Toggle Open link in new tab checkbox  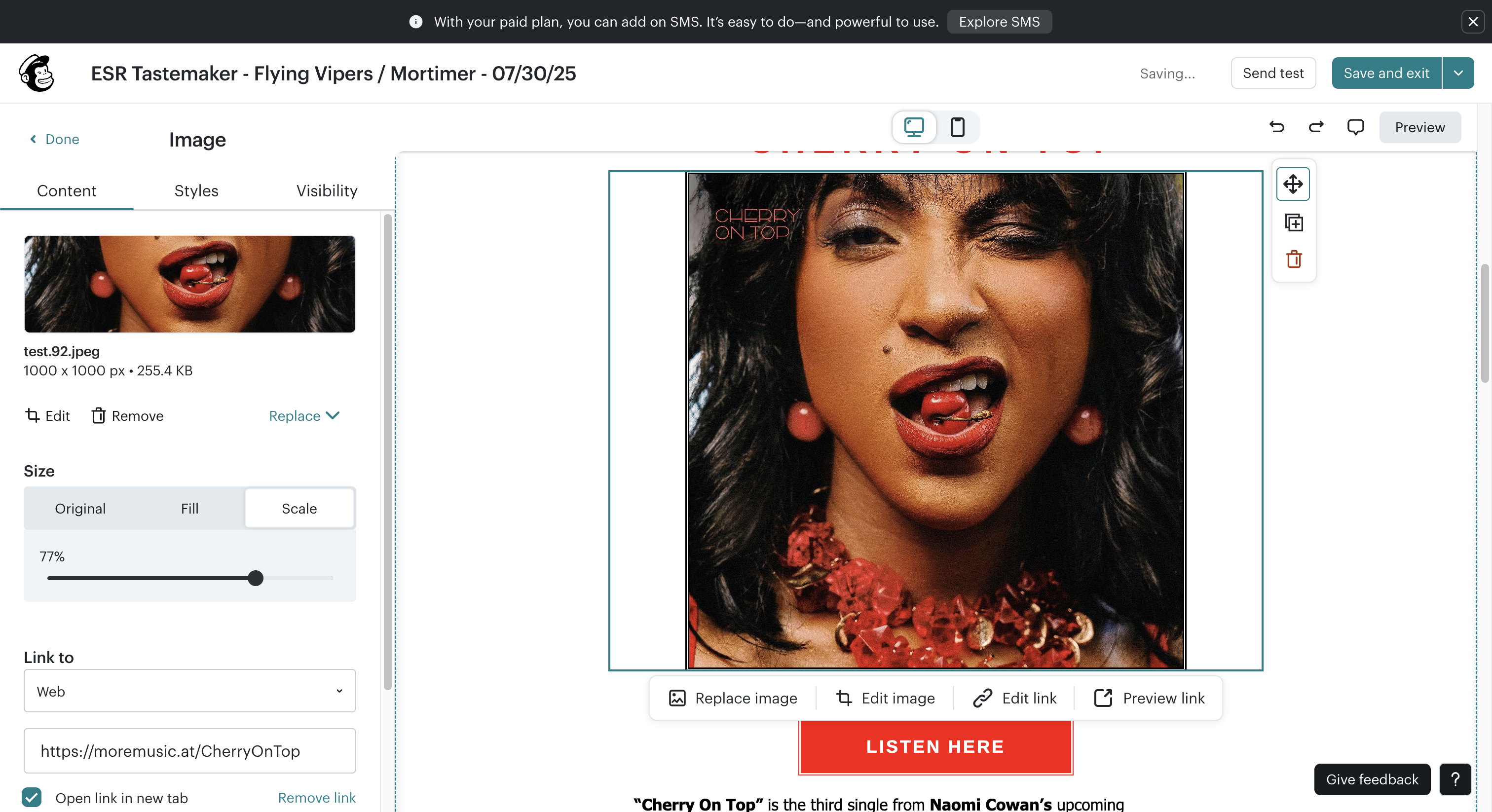32,798
